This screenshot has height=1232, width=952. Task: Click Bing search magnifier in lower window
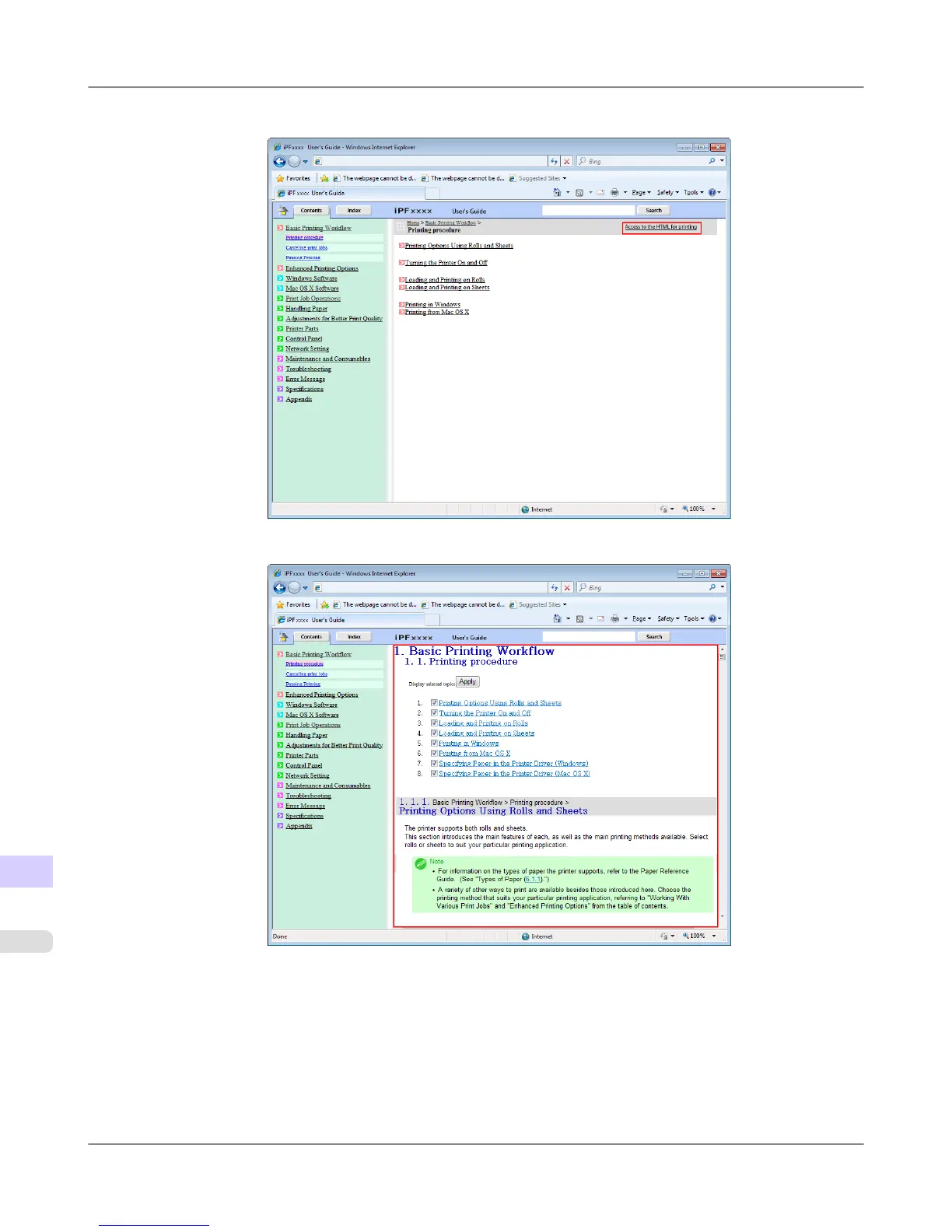pos(712,587)
